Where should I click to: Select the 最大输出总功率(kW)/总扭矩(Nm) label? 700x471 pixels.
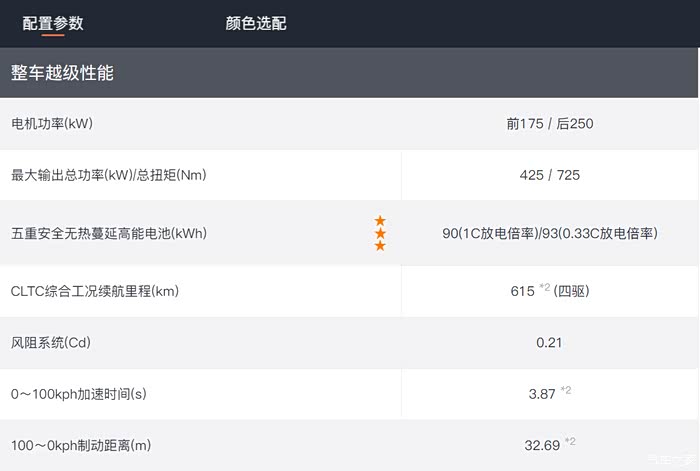coord(109,175)
